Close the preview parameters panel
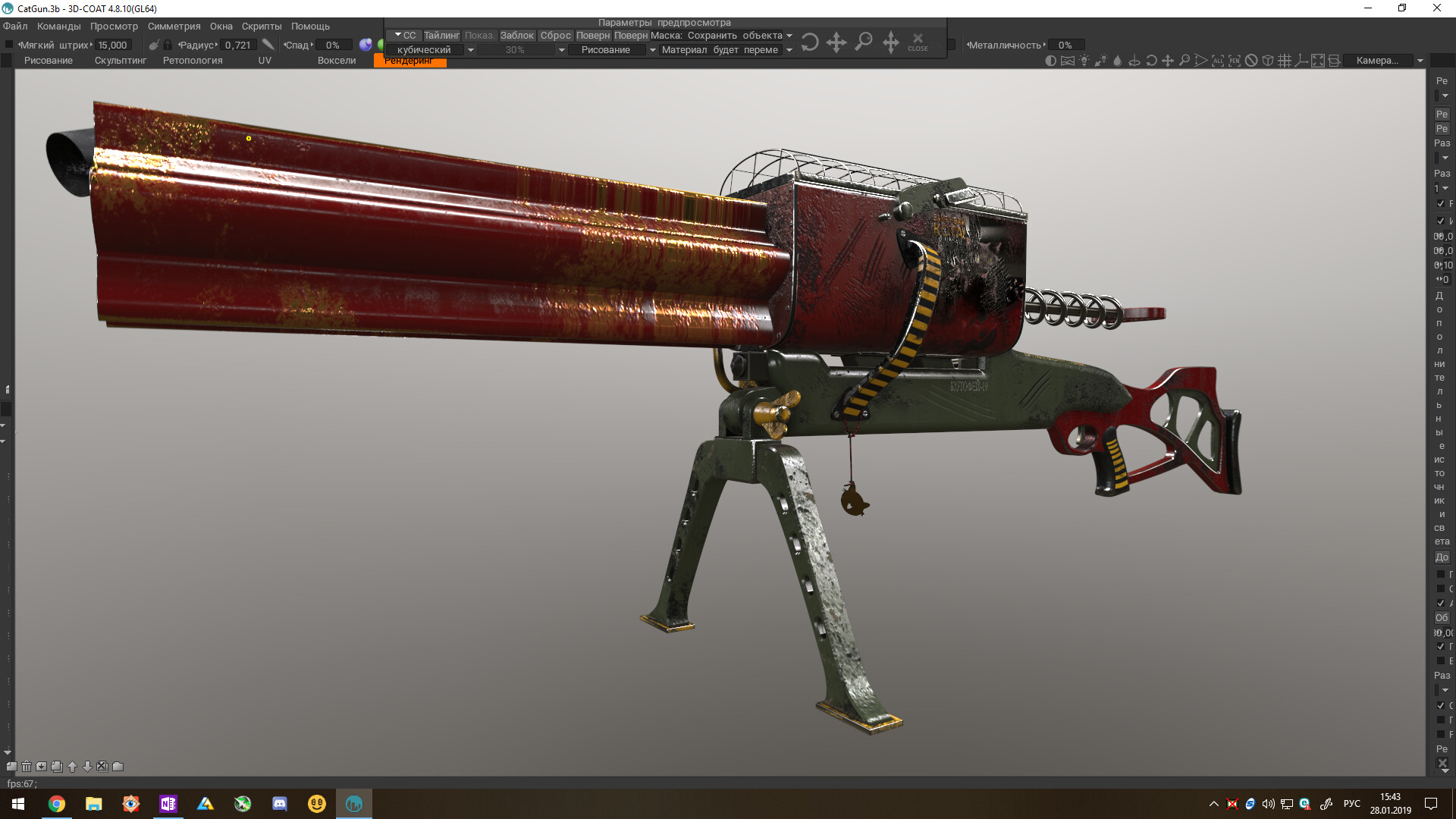 pos(918,42)
